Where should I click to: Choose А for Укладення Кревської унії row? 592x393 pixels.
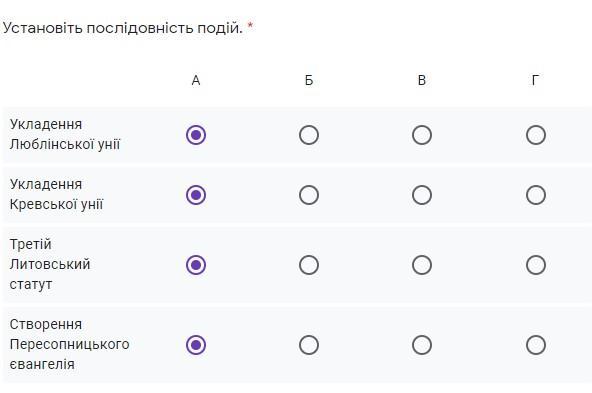(x=196, y=195)
